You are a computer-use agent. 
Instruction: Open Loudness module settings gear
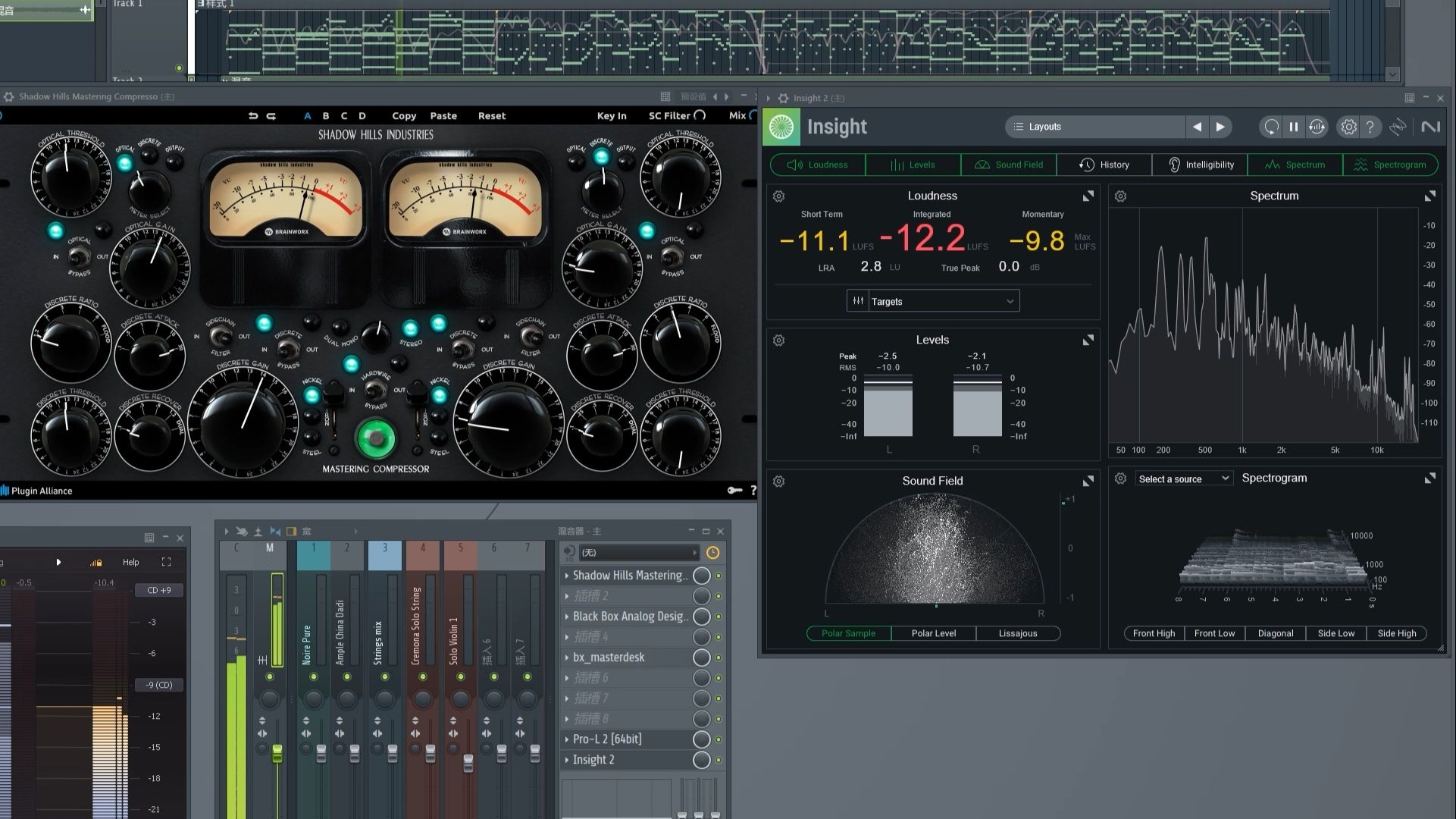point(778,196)
